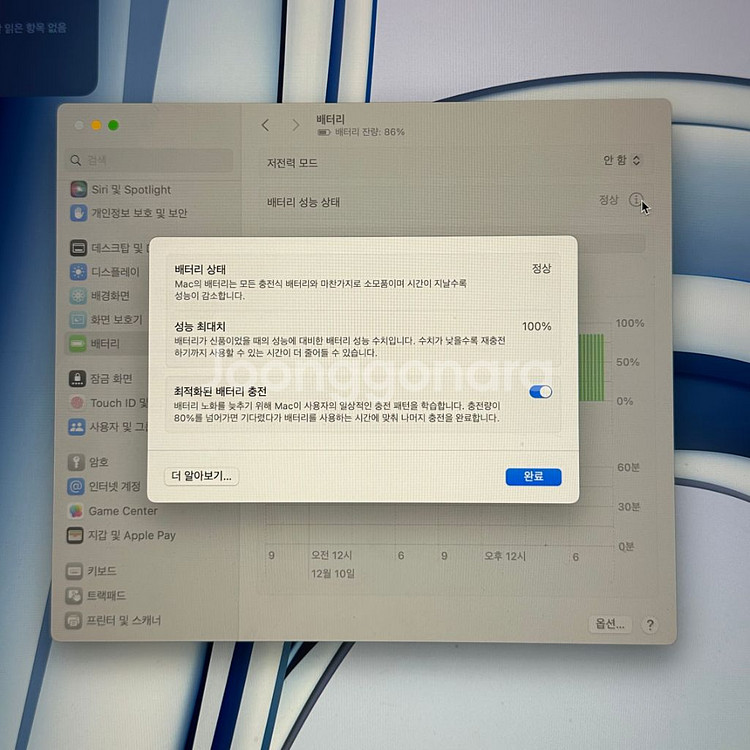Click the Siri and Spotlight sidebar icon

coord(78,189)
